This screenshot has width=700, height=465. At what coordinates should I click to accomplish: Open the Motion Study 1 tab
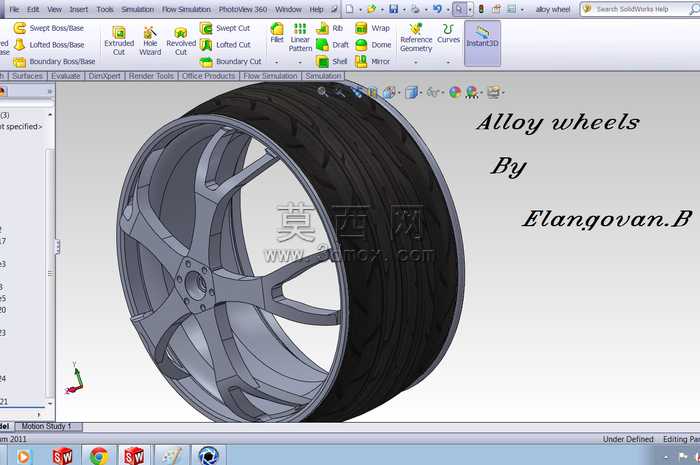click(48, 427)
